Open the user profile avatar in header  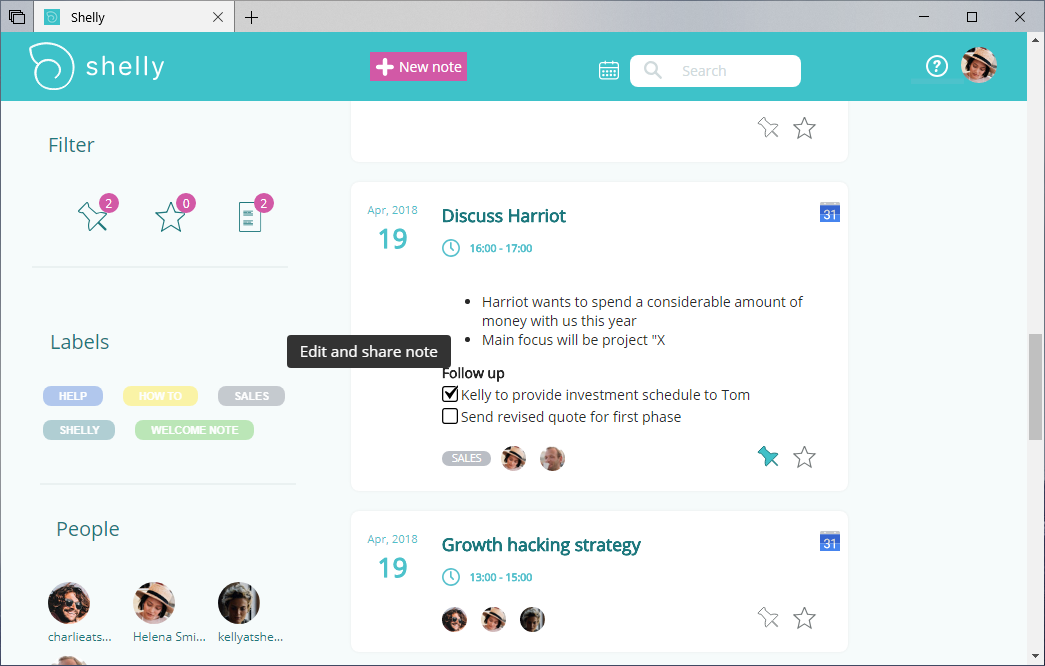(978, 65)
